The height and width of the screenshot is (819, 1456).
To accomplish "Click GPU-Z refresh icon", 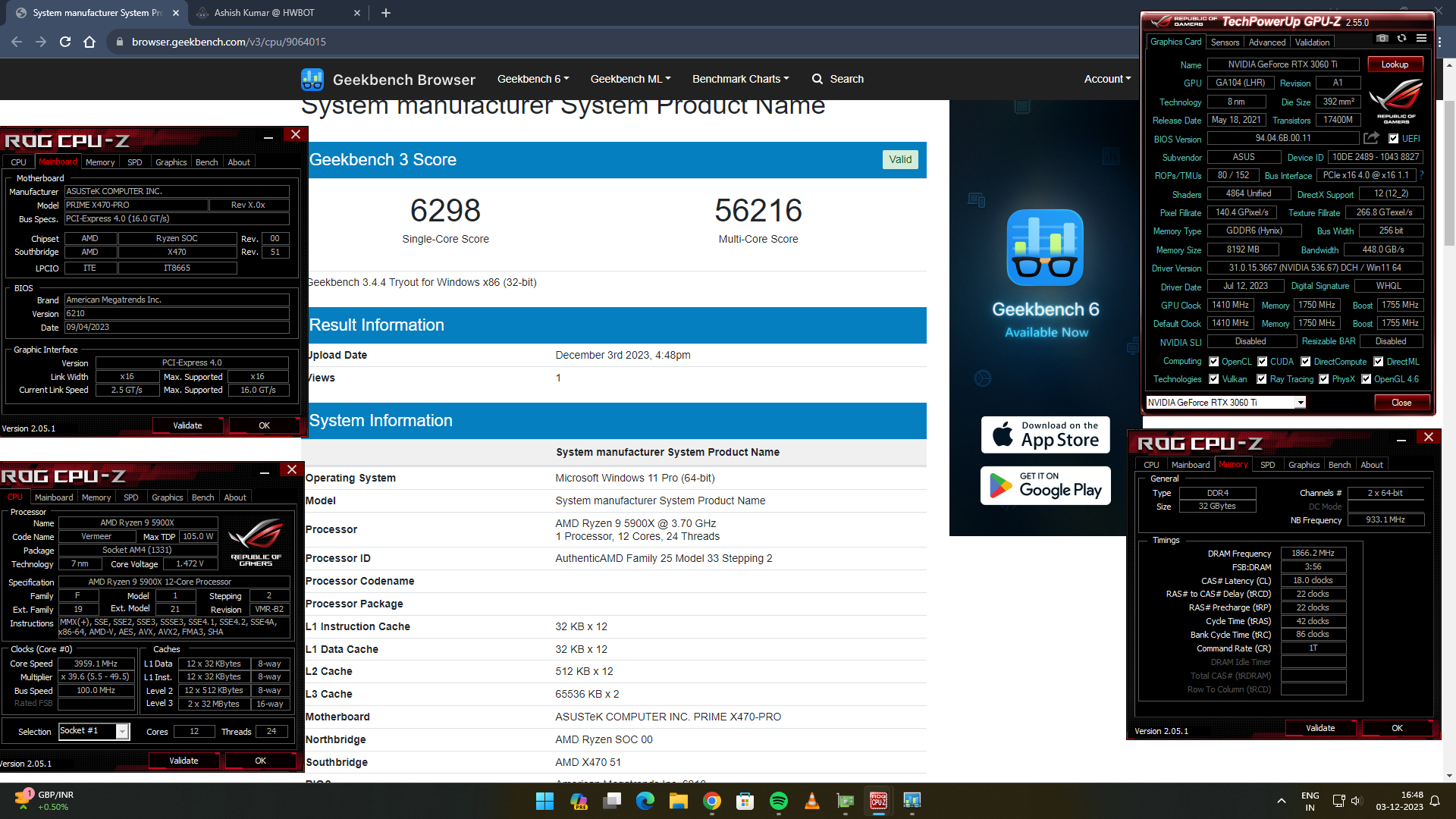I will pyautogui.click(x=1401, y=39).
